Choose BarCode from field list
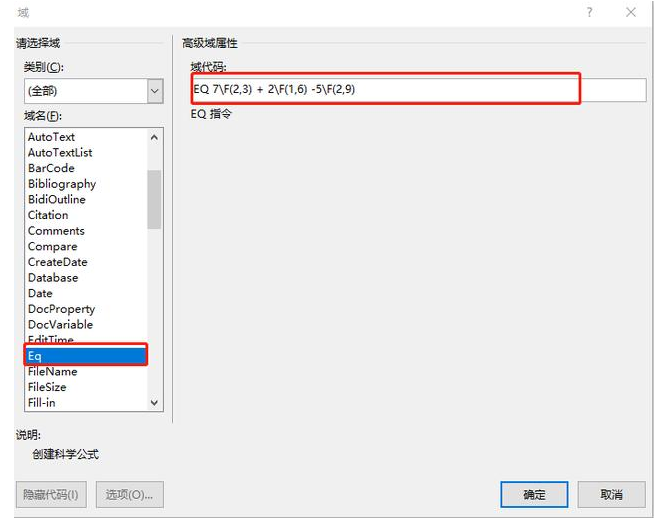 click(51, 168)
